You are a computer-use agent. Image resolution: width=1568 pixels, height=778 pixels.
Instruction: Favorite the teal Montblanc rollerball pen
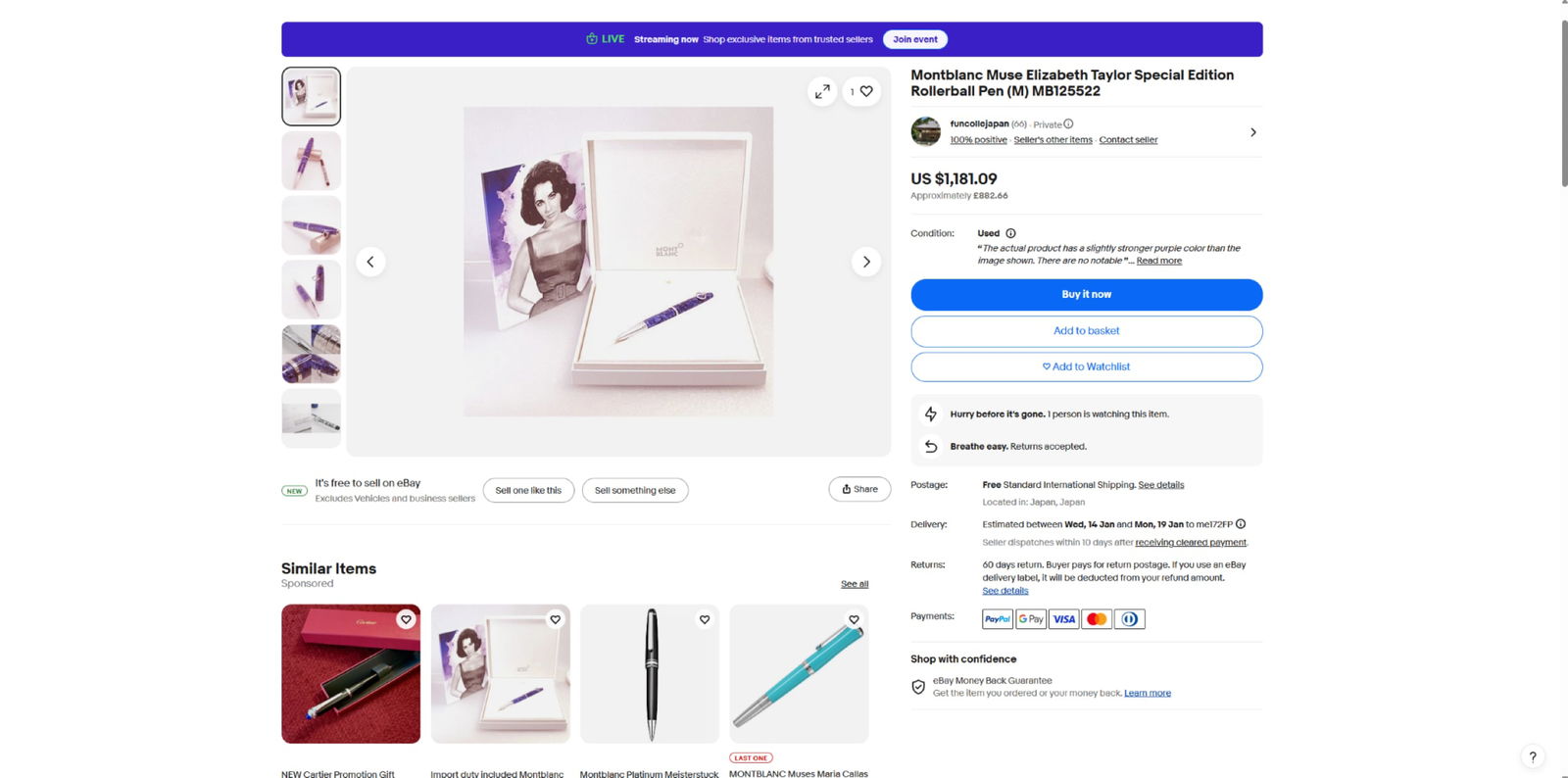854,619
